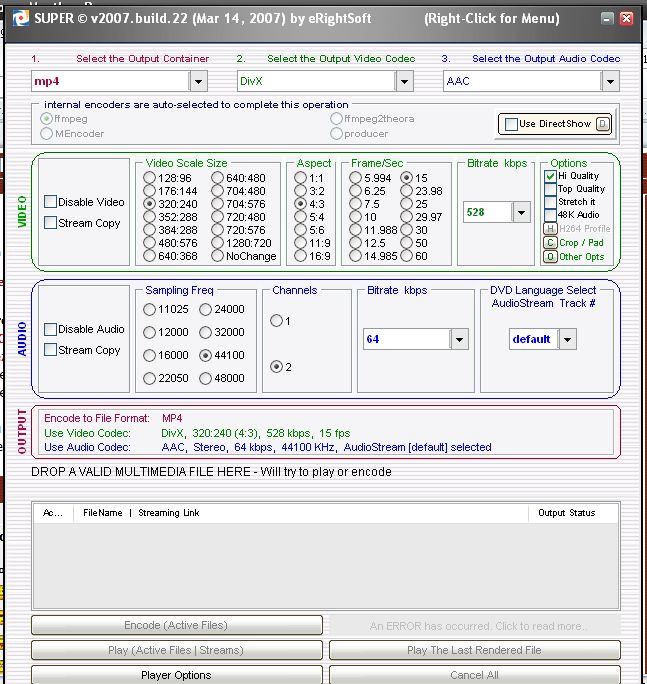Image resolution: width=647 pixels, height=684 pixels.
Task: Open Crop / Pad via C icon
Action: [550, 243]
